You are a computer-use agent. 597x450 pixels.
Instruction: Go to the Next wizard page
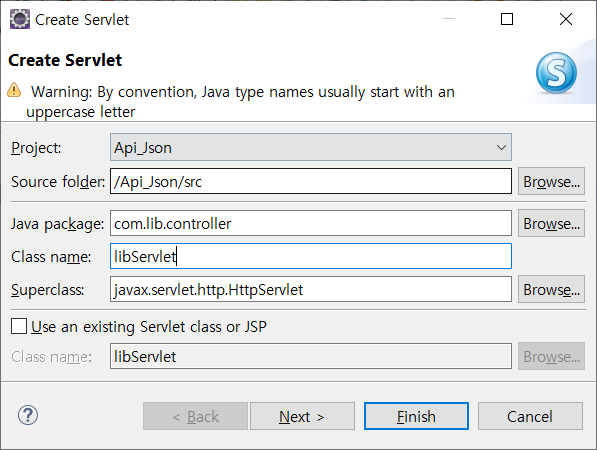click(302, 416)
